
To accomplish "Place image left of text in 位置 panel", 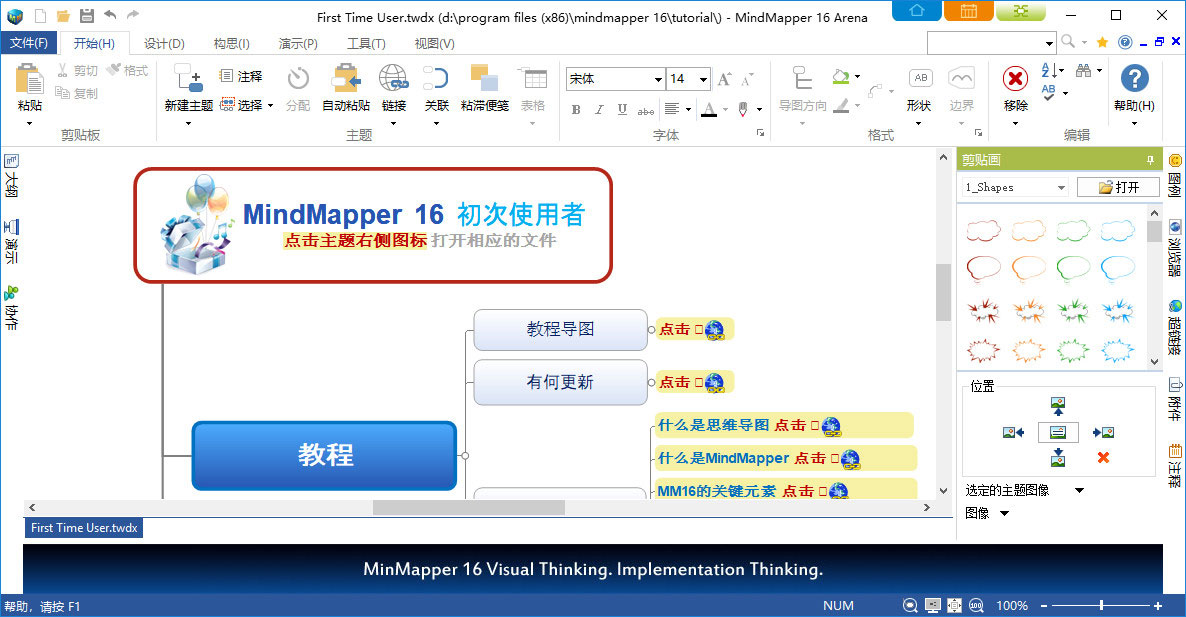I will (x=1013, y=433).
